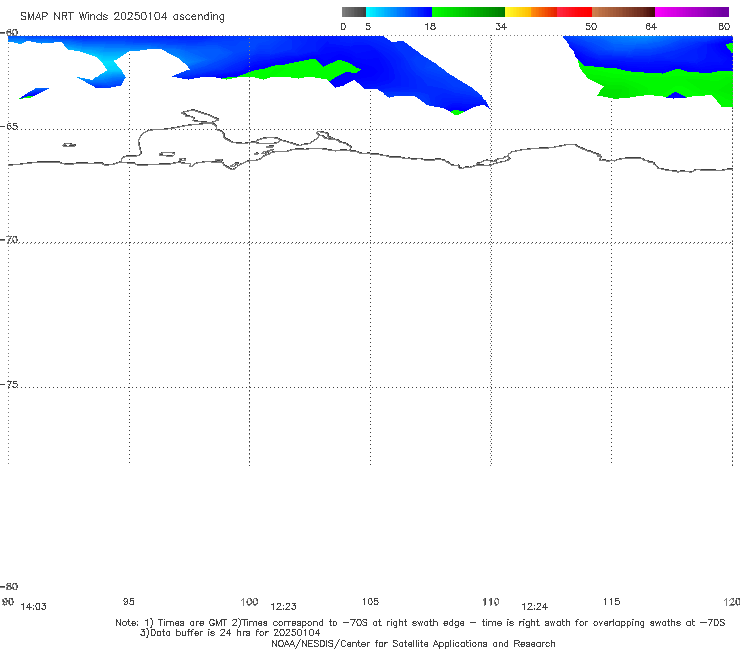Click the color bar label '34'
The height and width of the screenshot is (650, 740).
[501, 27]
